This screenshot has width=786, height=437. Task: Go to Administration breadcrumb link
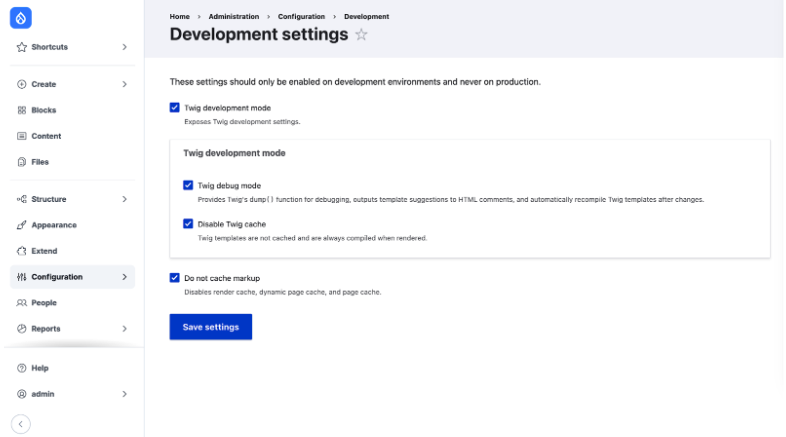point(234,17)
